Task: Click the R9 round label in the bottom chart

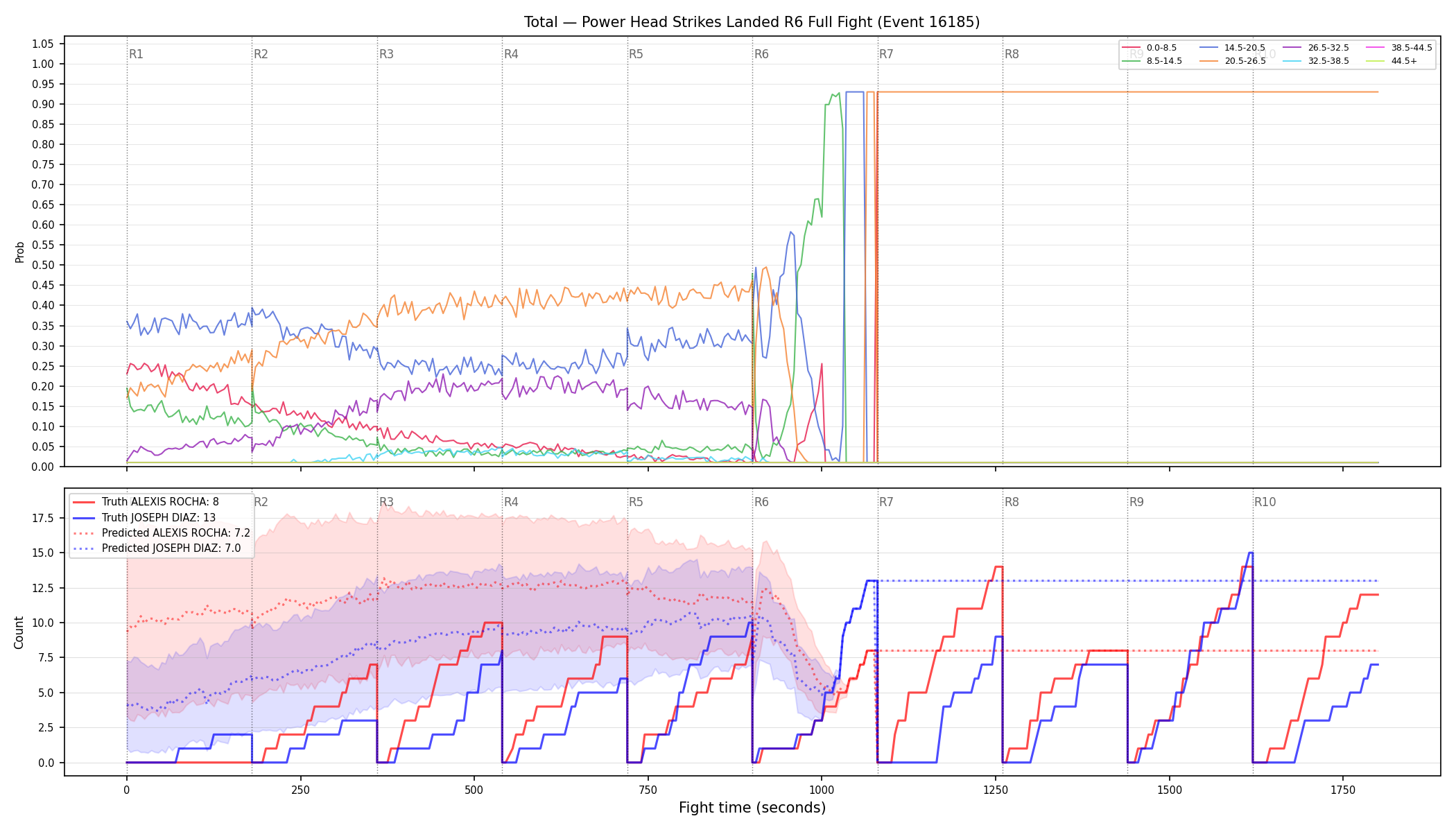Action: [1136, 502]
